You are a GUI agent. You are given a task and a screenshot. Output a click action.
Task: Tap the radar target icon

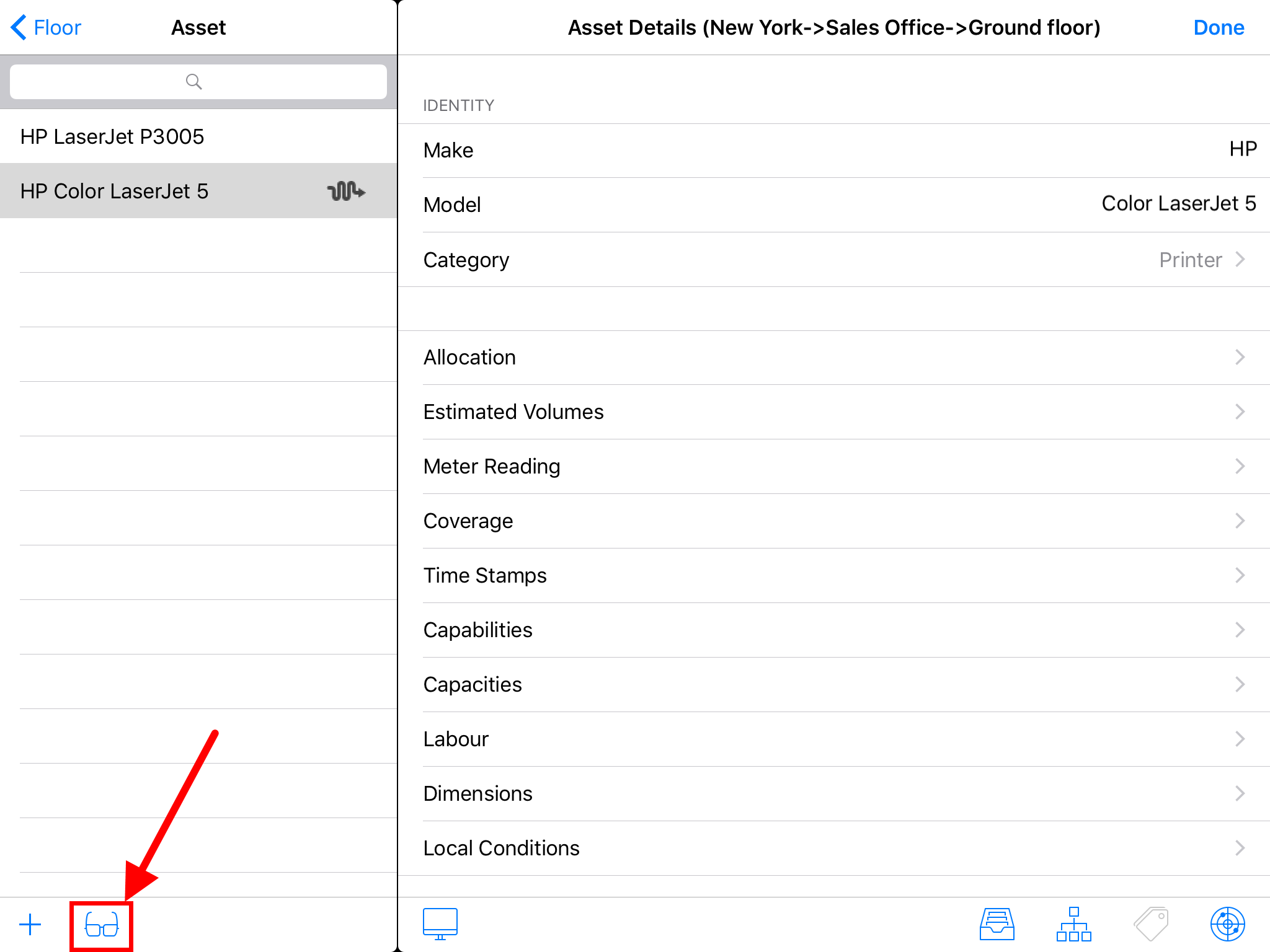pyautogui.click(x=1228, y=924)
